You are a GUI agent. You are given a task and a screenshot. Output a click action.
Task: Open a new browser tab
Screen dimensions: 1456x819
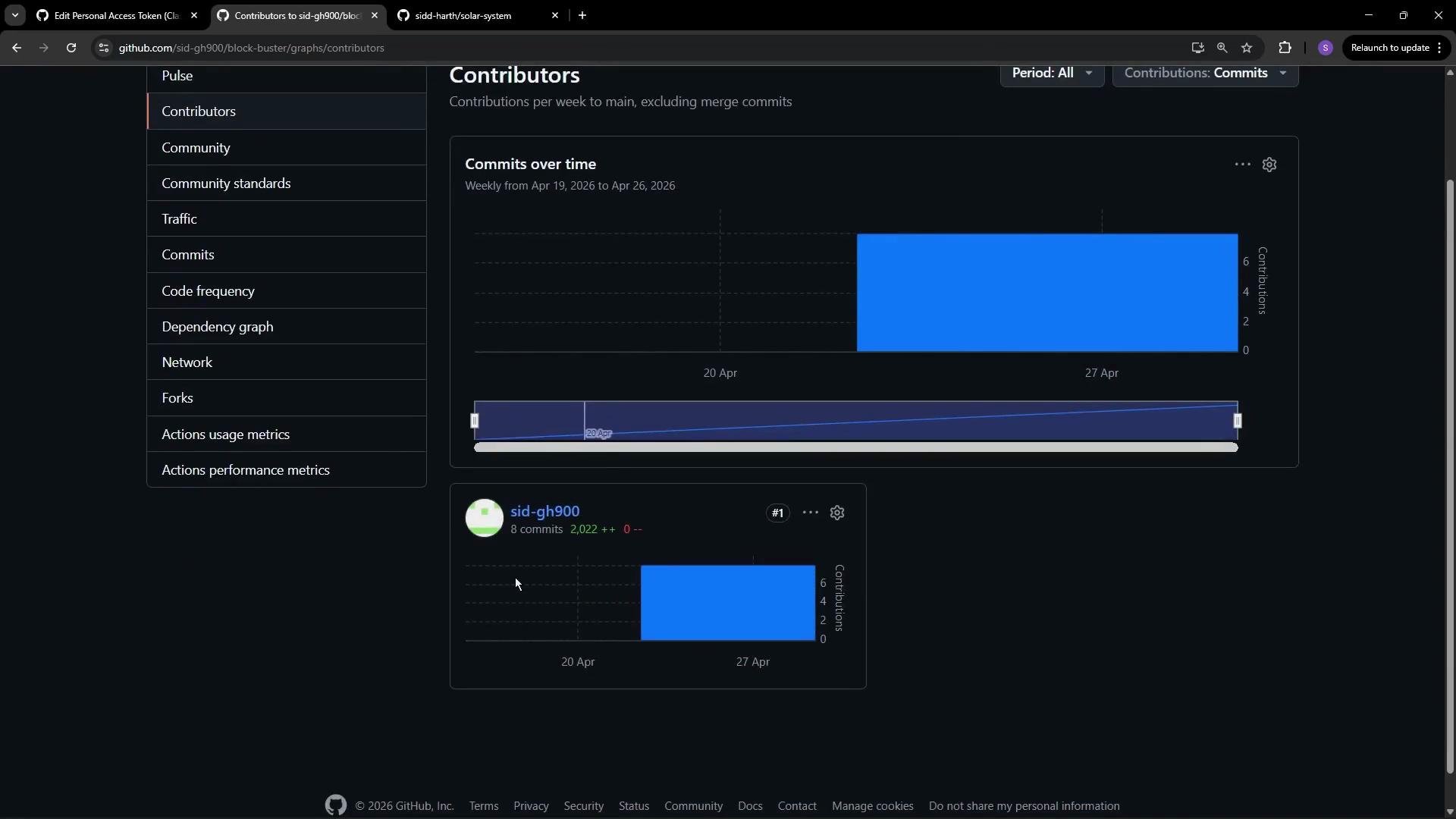pyautogui.click(x=582, y=15)
